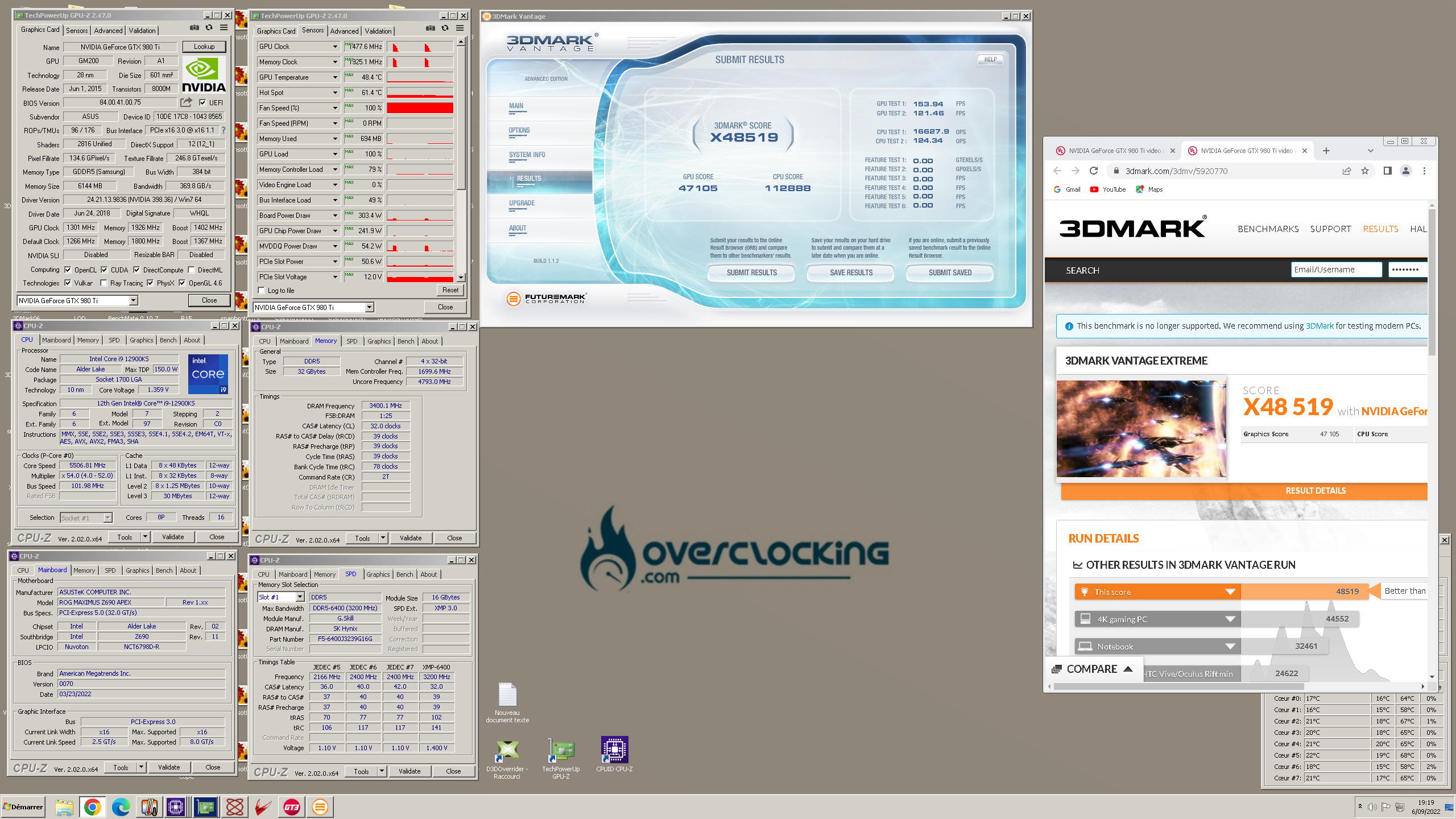Expand 4K gaming PC dropdown
The height and width of the screenshot is (819, 1456).
click(1230, 619)
